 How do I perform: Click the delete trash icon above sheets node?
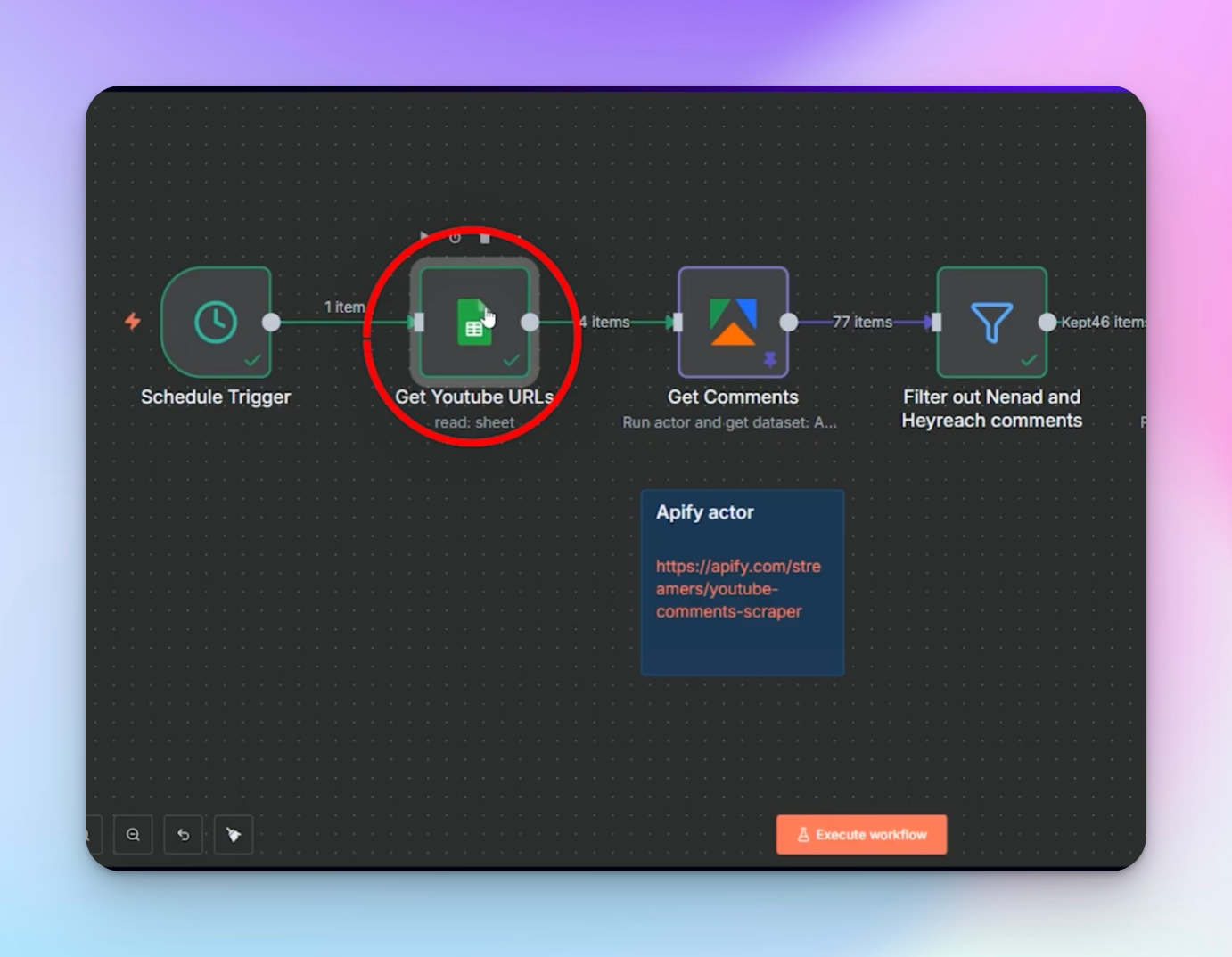[x=485, y=237]
